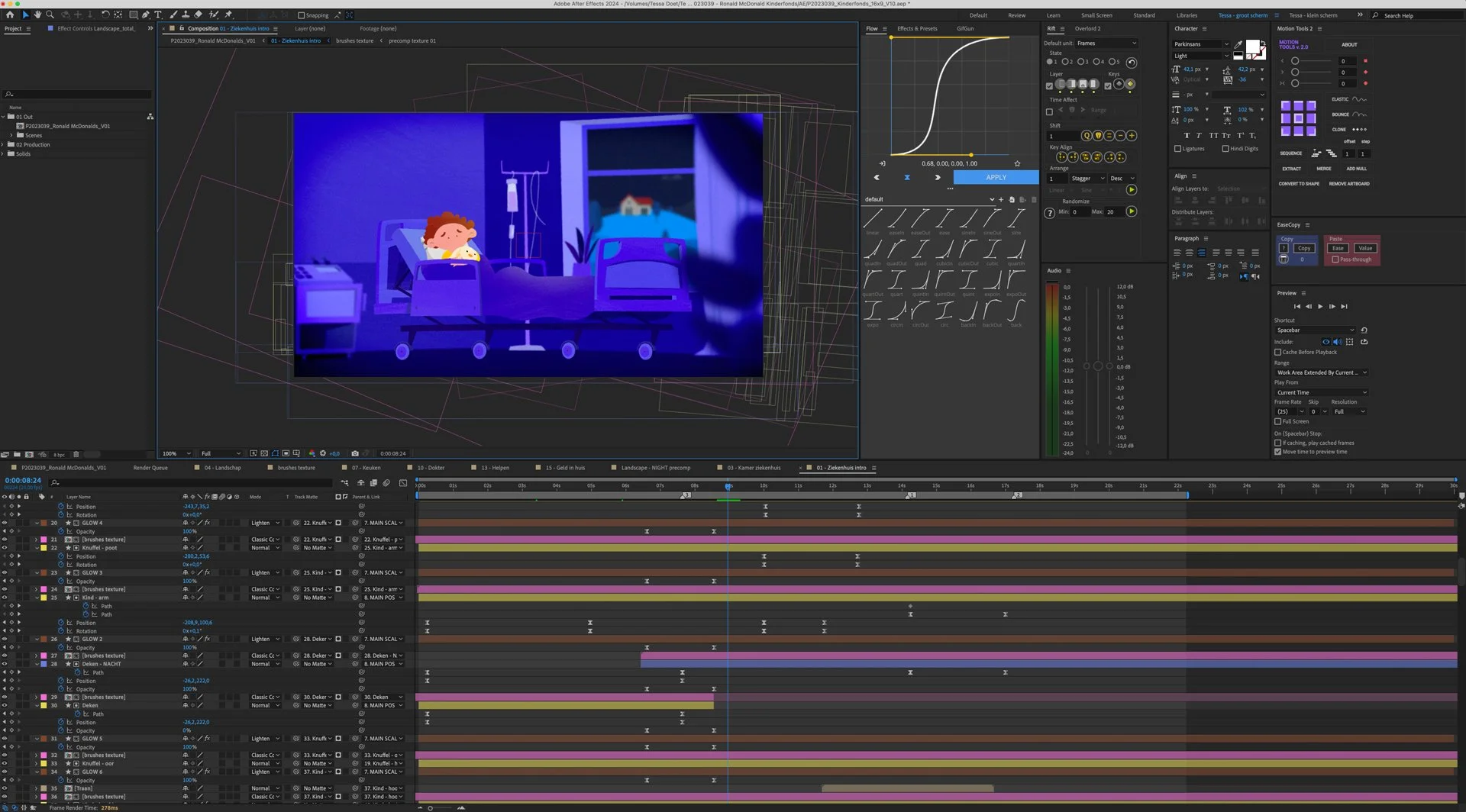Toggle EaseCopy Pass-through checkbox
This screenshot has height=812, width=1466.
pyautogui.click(x=1335, y=259)
